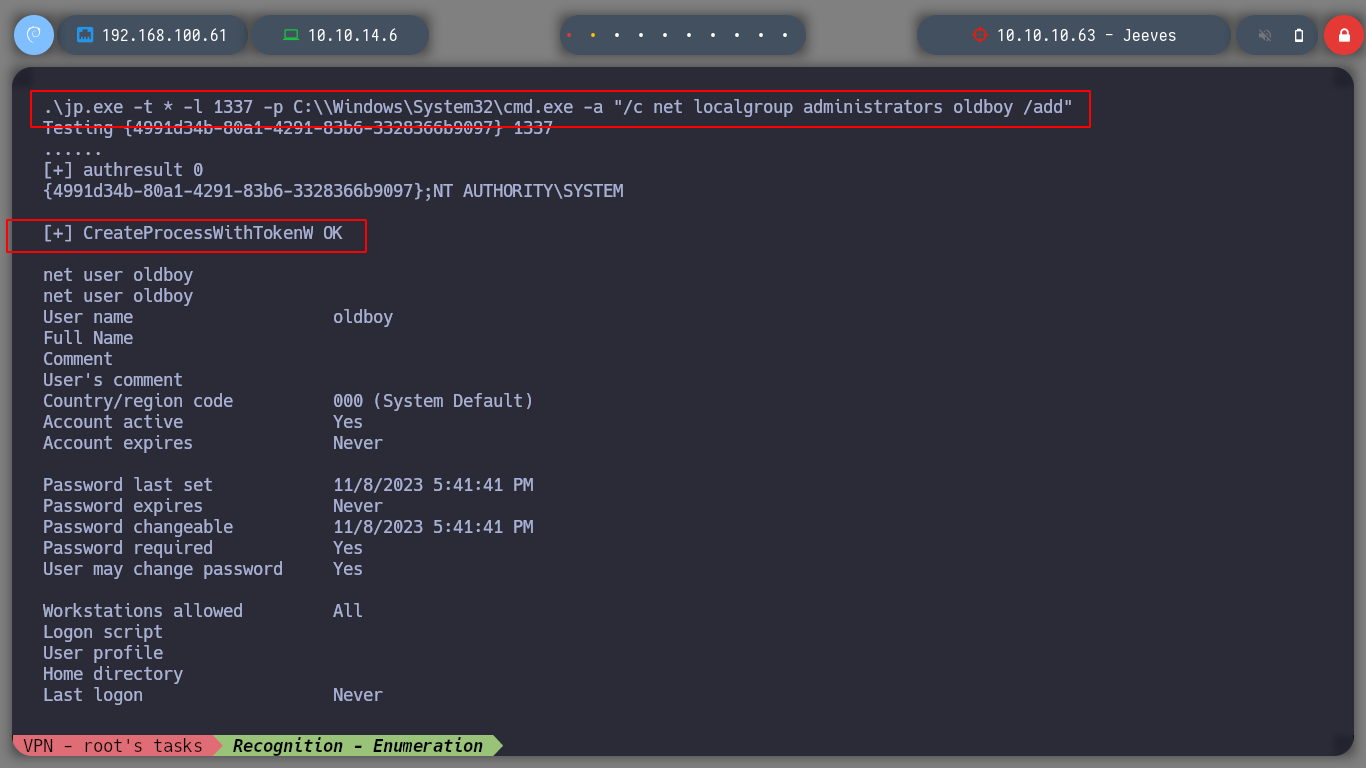The height and width of the screenshot is (768, 1366).
Task: Click the 'Country/region code' label
Action: (138, 401)
